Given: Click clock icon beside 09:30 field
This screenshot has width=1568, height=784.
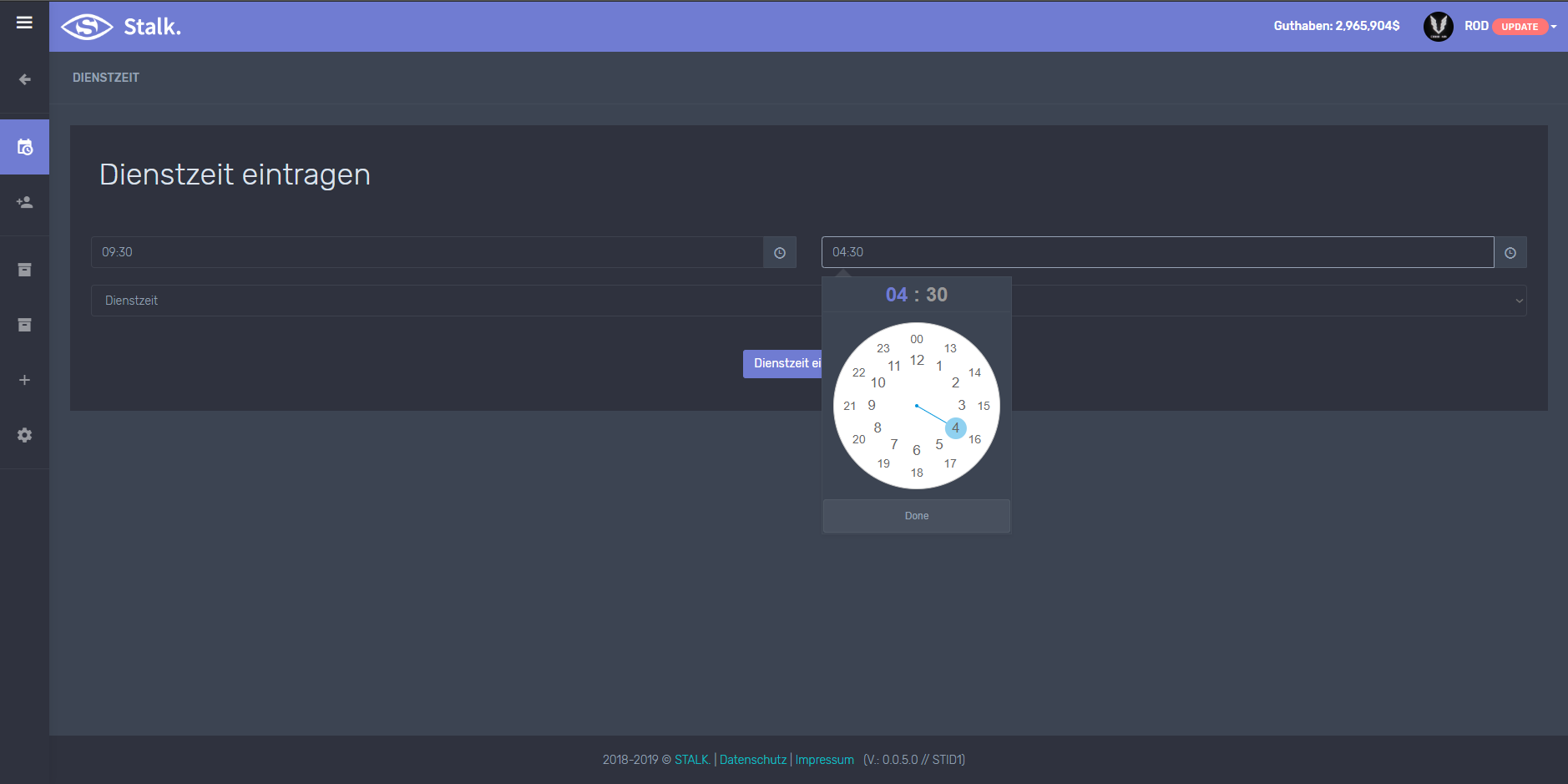Looking at the screenshot, I should click(x=779, y=253).
